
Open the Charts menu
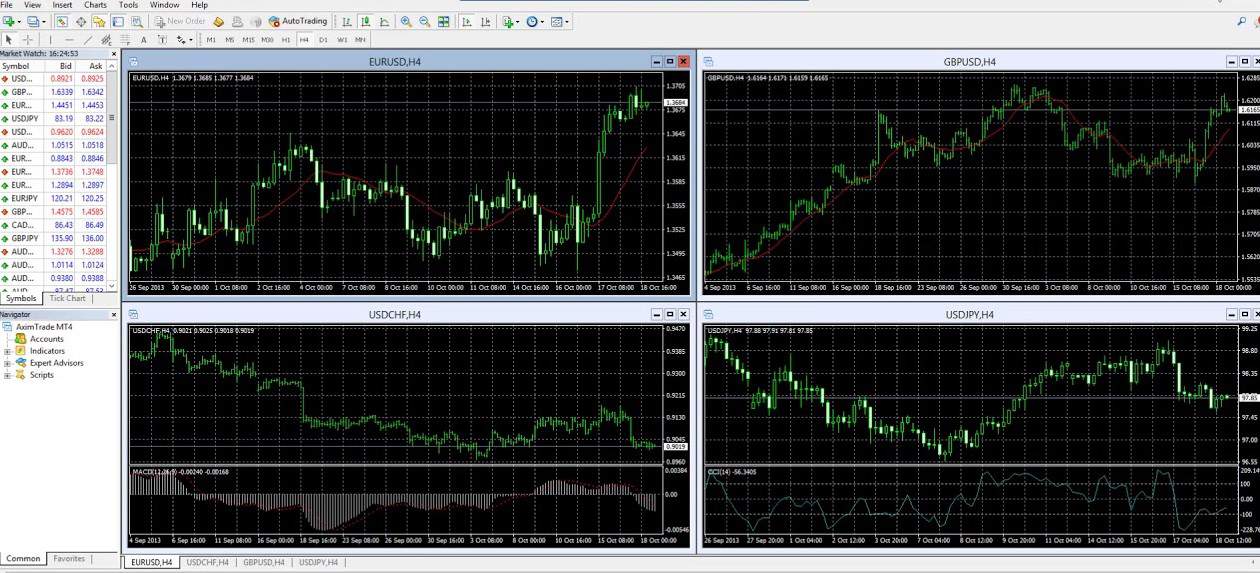point(95,5)
